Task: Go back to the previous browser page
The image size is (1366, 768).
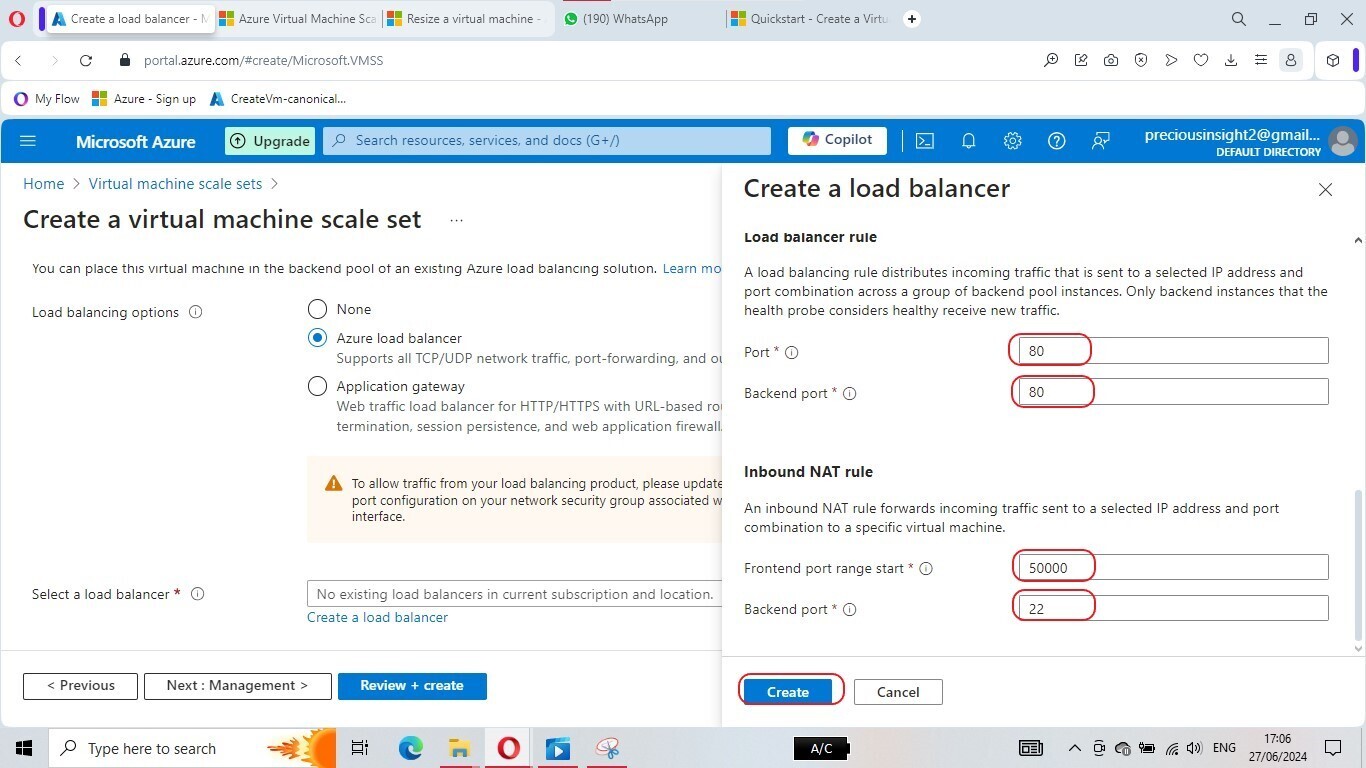Action: (x=18, y=60)
